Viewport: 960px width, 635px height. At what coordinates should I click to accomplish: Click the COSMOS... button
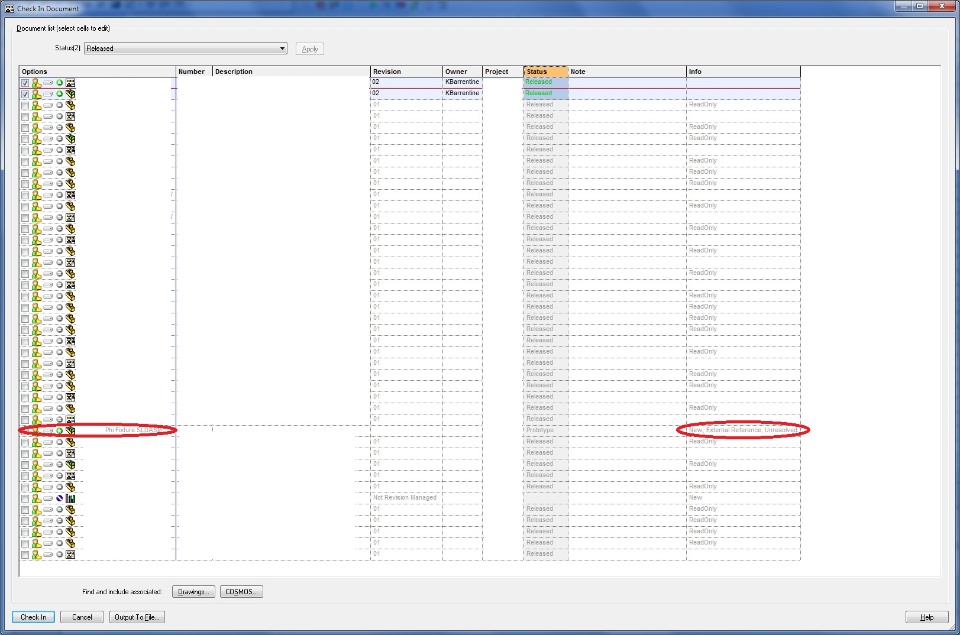(x=241, y=592)
